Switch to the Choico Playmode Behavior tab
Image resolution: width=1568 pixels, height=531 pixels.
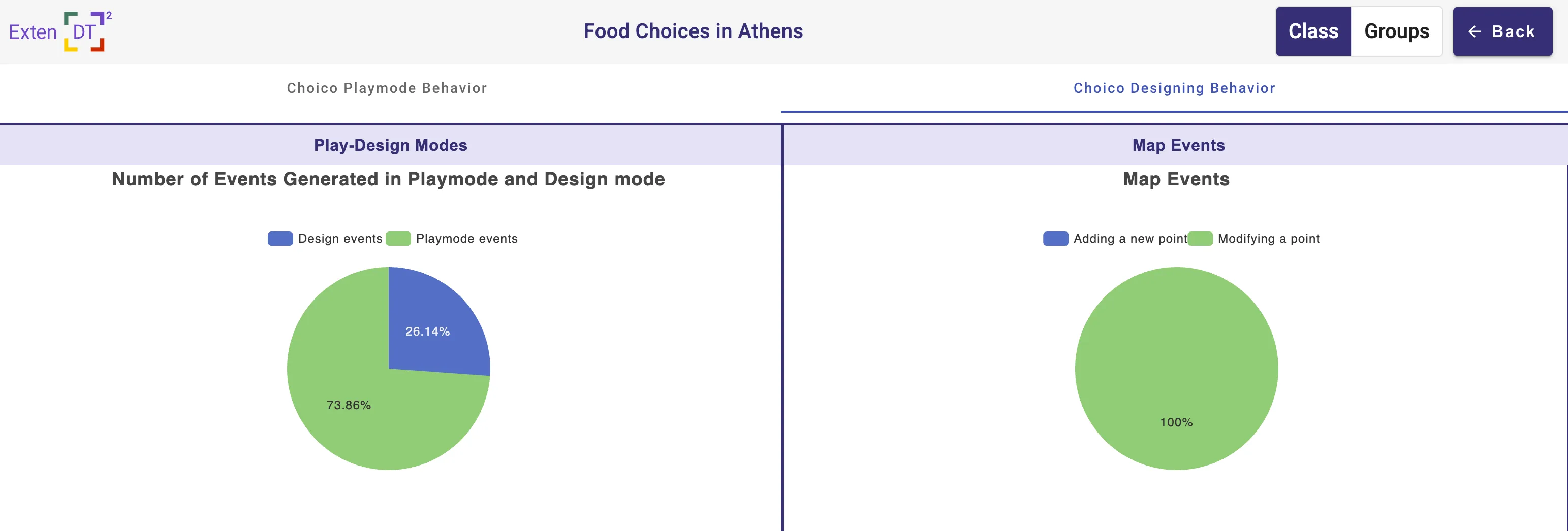(x=387, y=88)
